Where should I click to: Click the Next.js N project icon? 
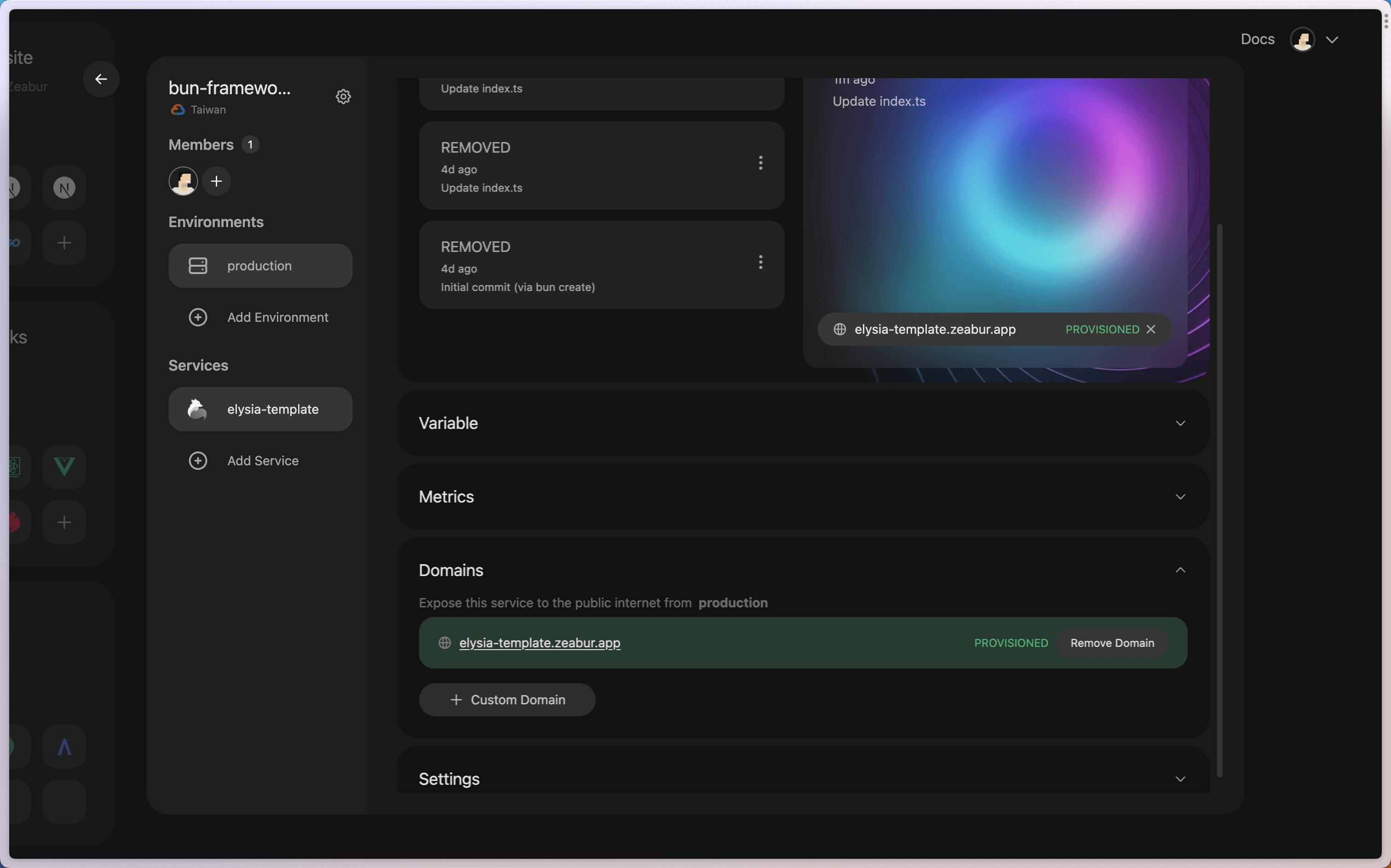(x=64, y=188)
